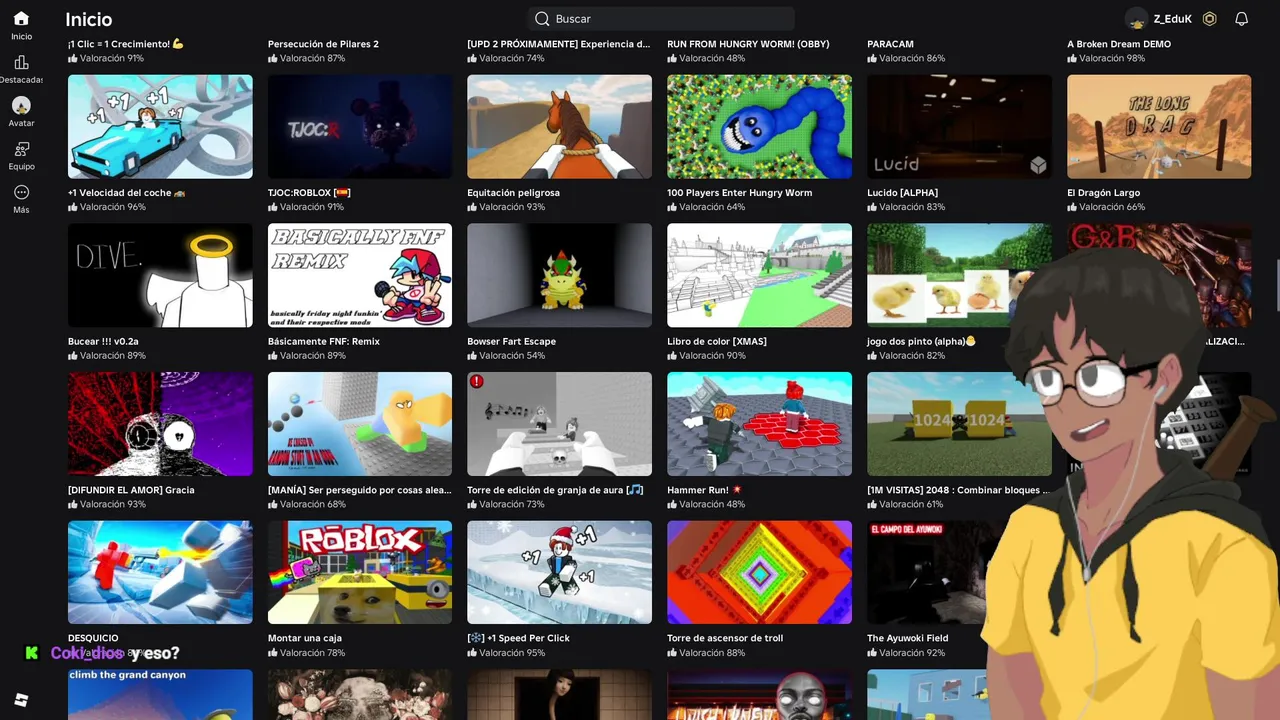Open the notifications bell icon
The width and height of the screenshot is (1280, 720).
tap(1241, 19)
